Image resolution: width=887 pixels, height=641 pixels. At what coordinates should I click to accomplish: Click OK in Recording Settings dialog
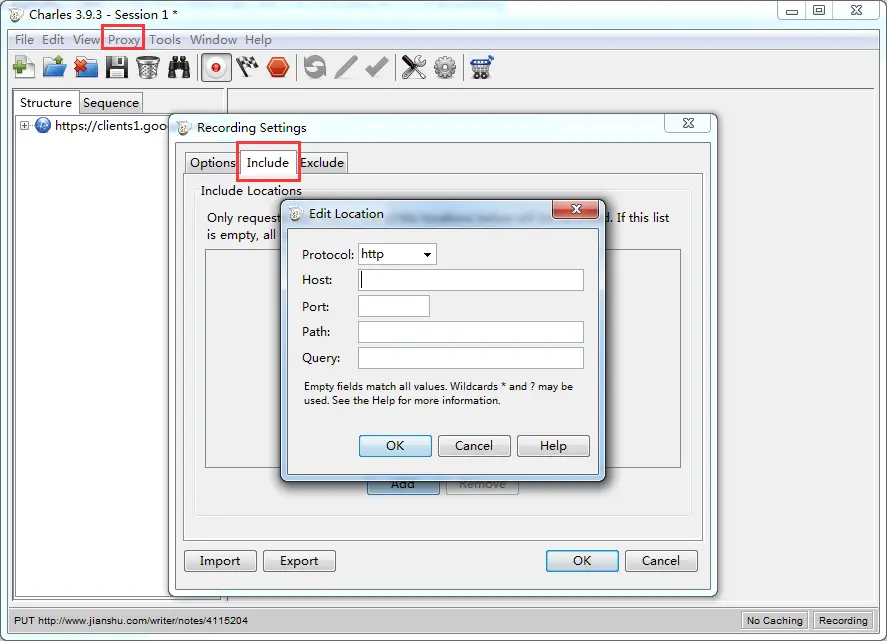(582, 561)
